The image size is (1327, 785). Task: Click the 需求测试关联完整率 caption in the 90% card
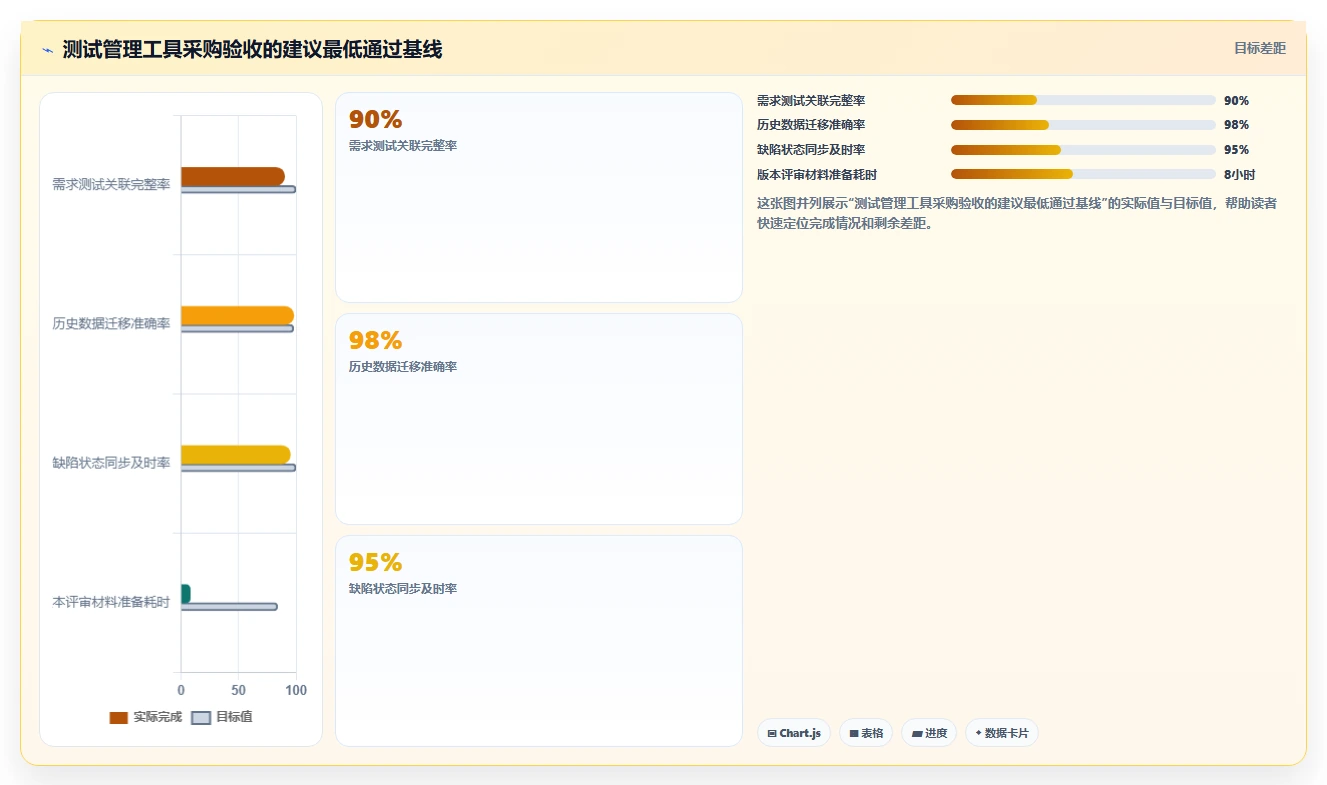(403, 146)
